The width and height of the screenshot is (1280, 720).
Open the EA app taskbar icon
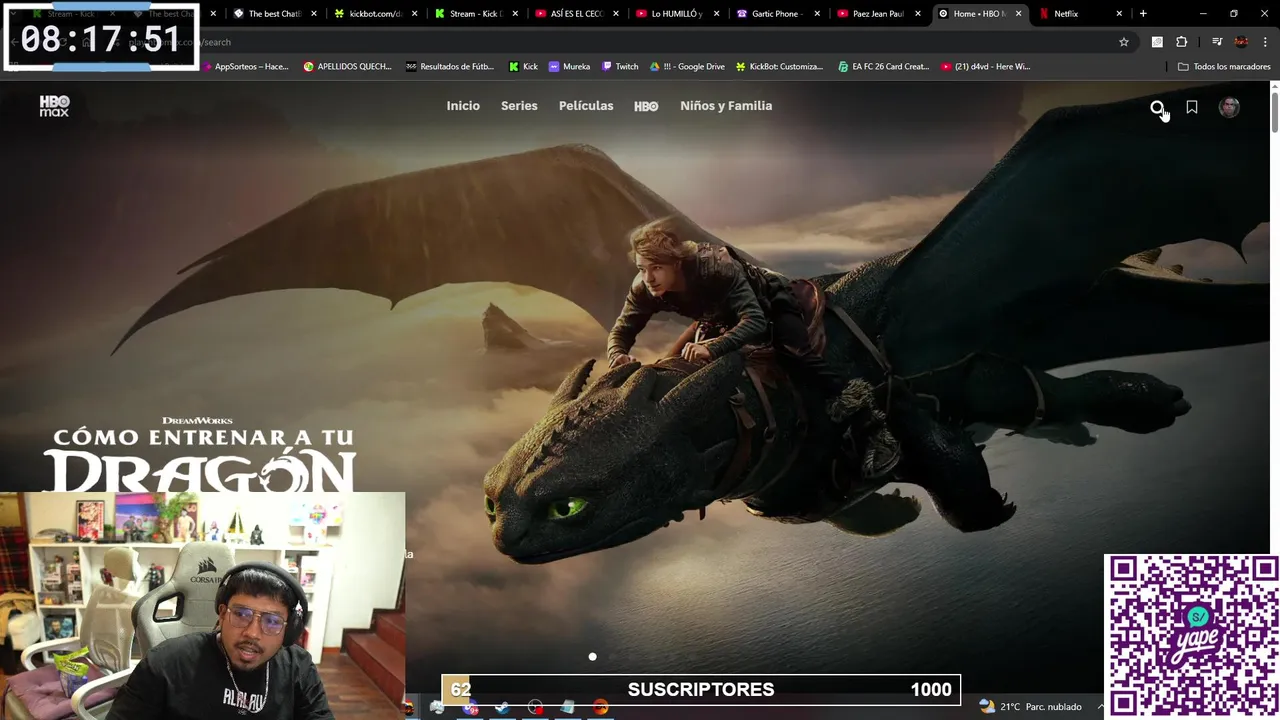[600, 708]
